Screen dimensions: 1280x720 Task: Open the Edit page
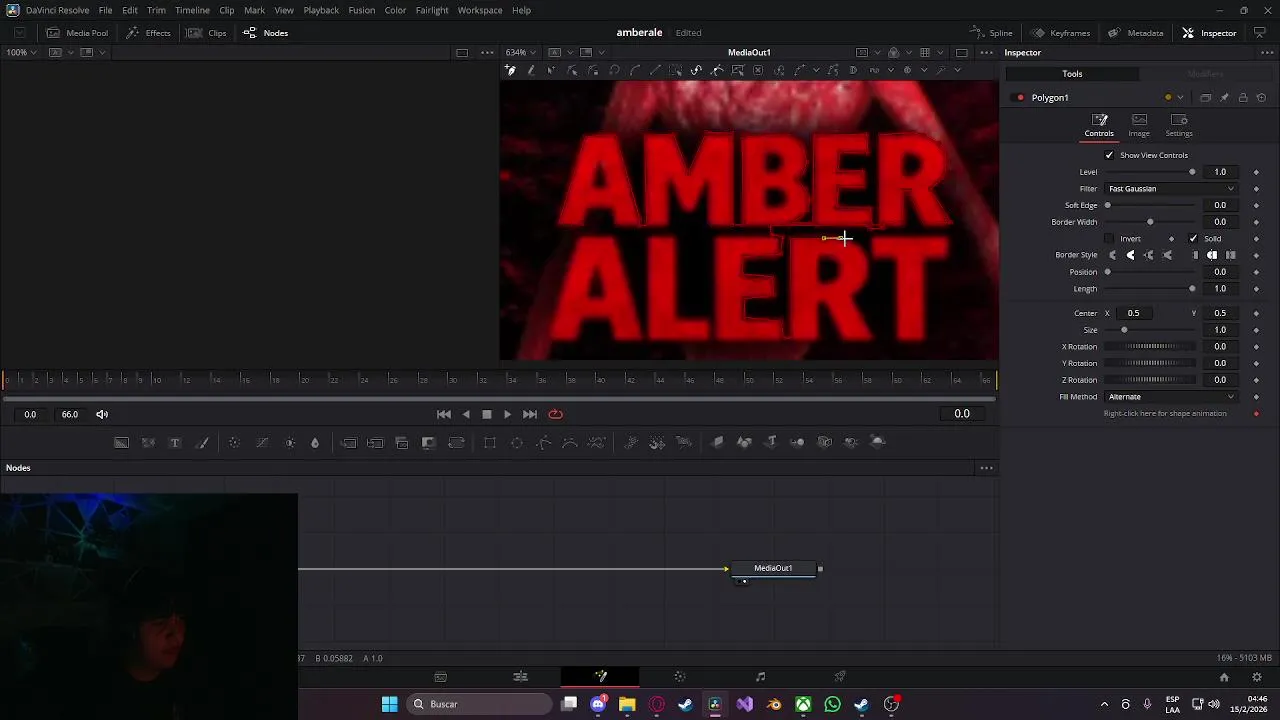point(520,677)
